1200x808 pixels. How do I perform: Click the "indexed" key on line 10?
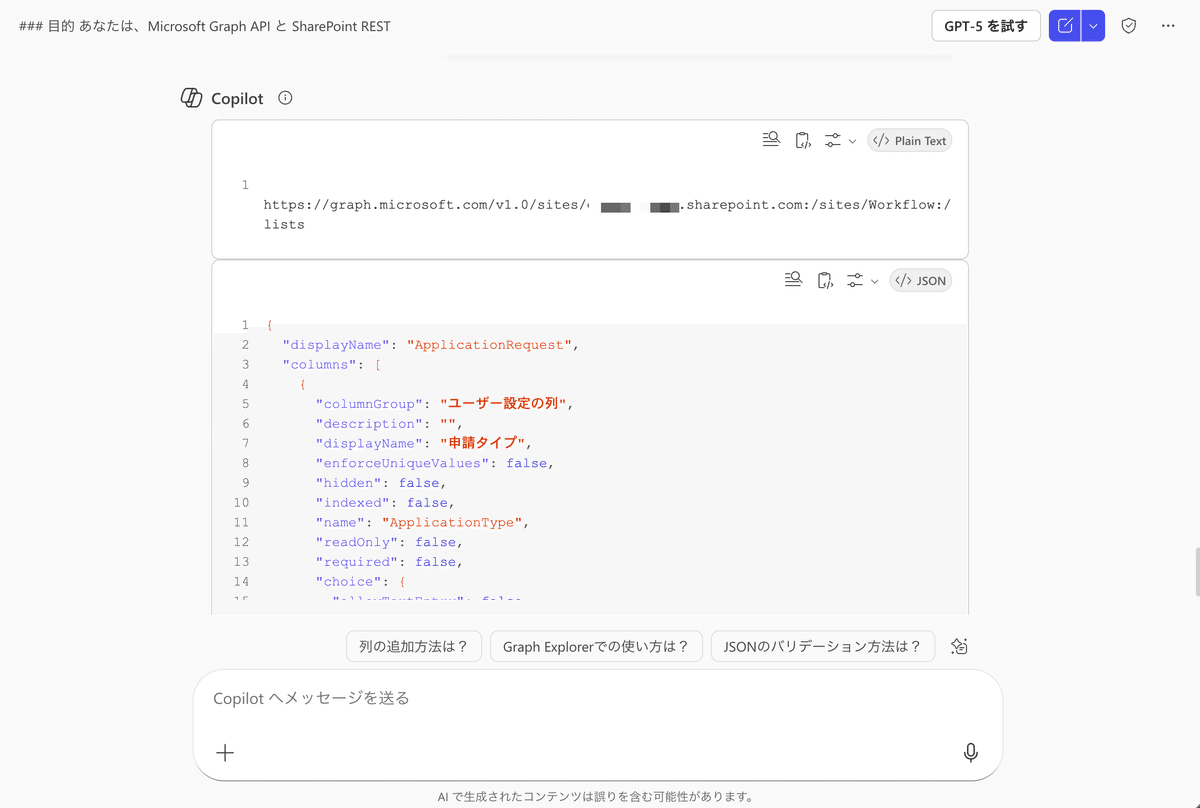(353, 502)
